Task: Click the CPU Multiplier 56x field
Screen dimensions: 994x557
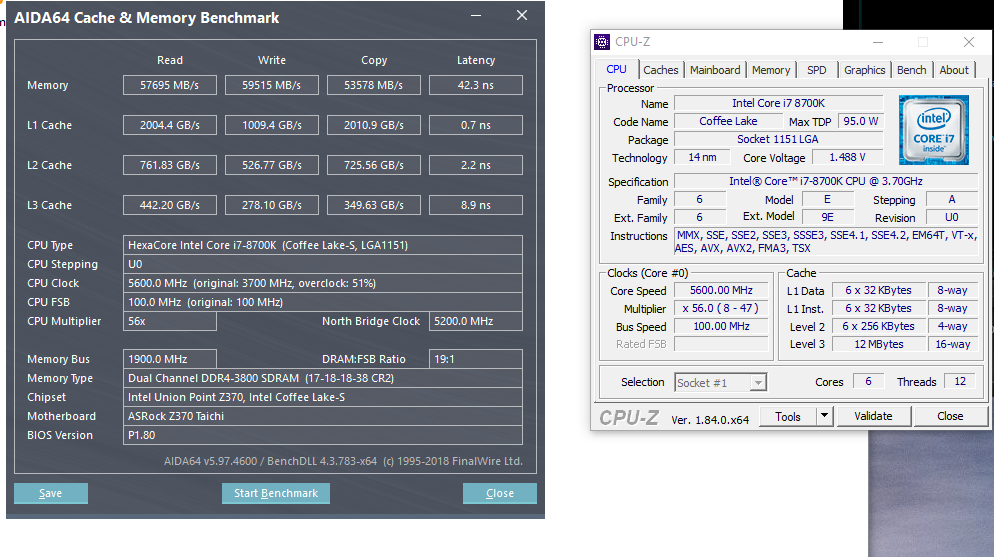Action: tap(170, 321)
